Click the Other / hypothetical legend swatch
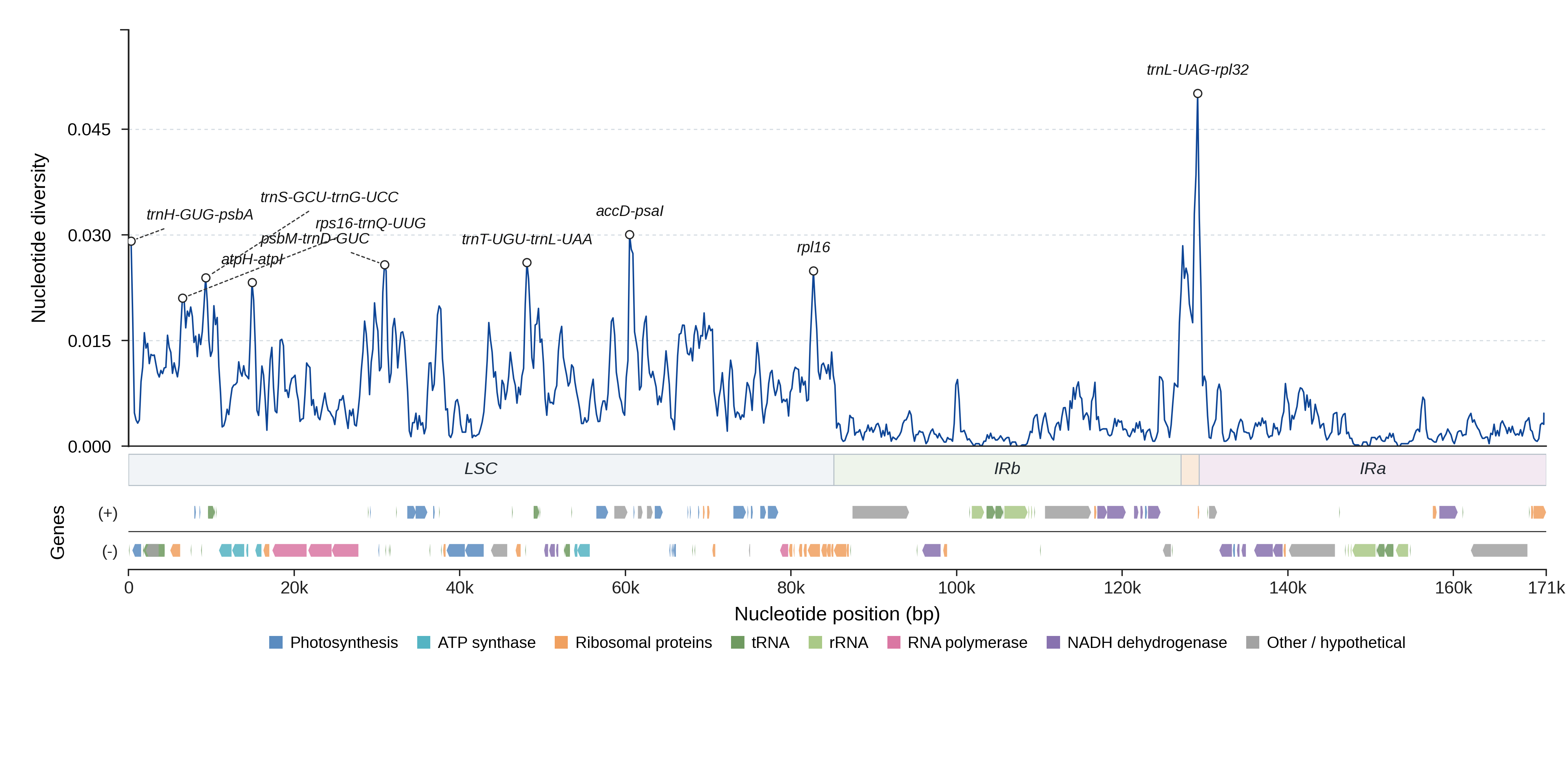This screenshot has width=1568, height=763. 1253,642
